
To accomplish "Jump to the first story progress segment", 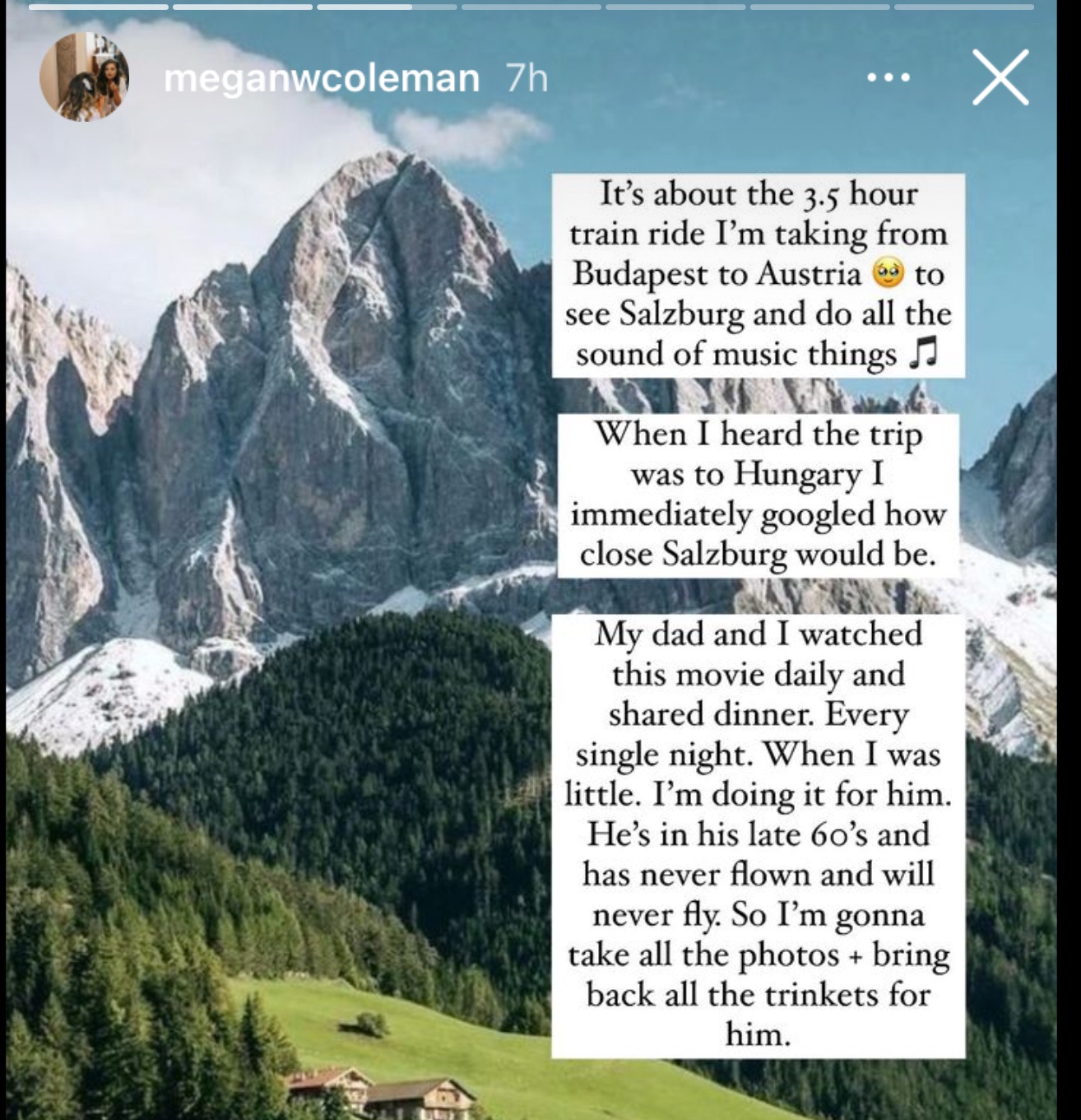I will [97, 7].
